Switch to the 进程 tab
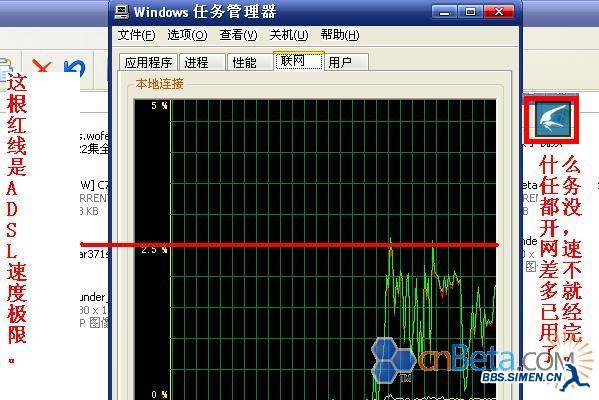 [x=202, y=62]
